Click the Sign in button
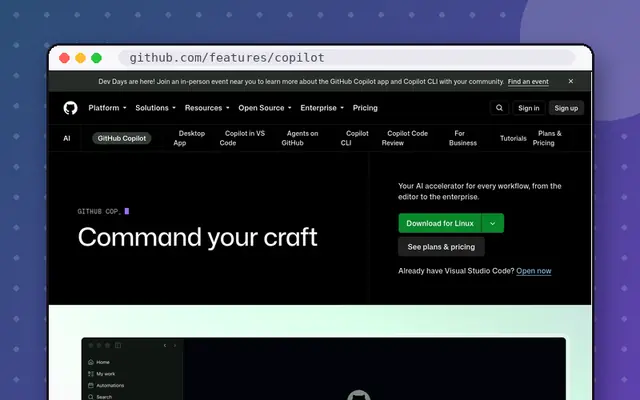 [529, 108]
